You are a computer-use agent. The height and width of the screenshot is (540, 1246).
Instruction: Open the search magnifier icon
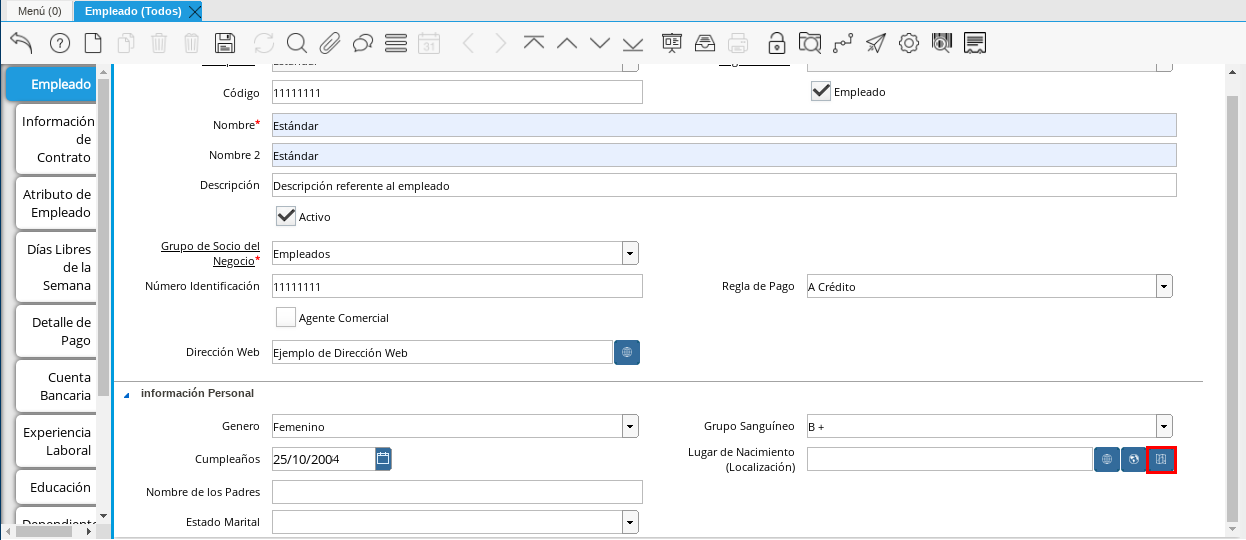pos(296,43)
